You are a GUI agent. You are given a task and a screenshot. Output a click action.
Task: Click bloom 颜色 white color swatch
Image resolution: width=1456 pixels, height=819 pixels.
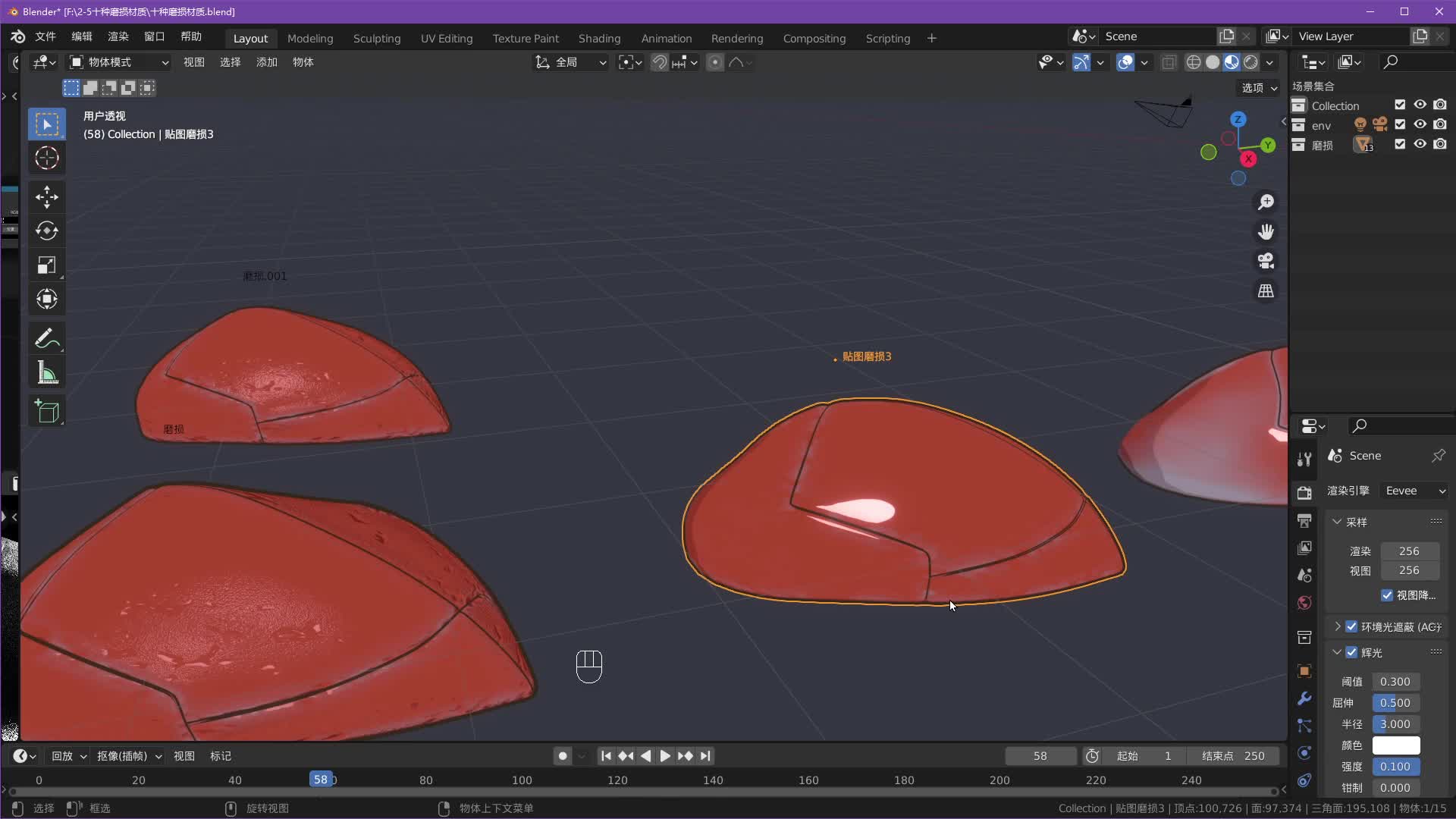(x=1396, y=745)
